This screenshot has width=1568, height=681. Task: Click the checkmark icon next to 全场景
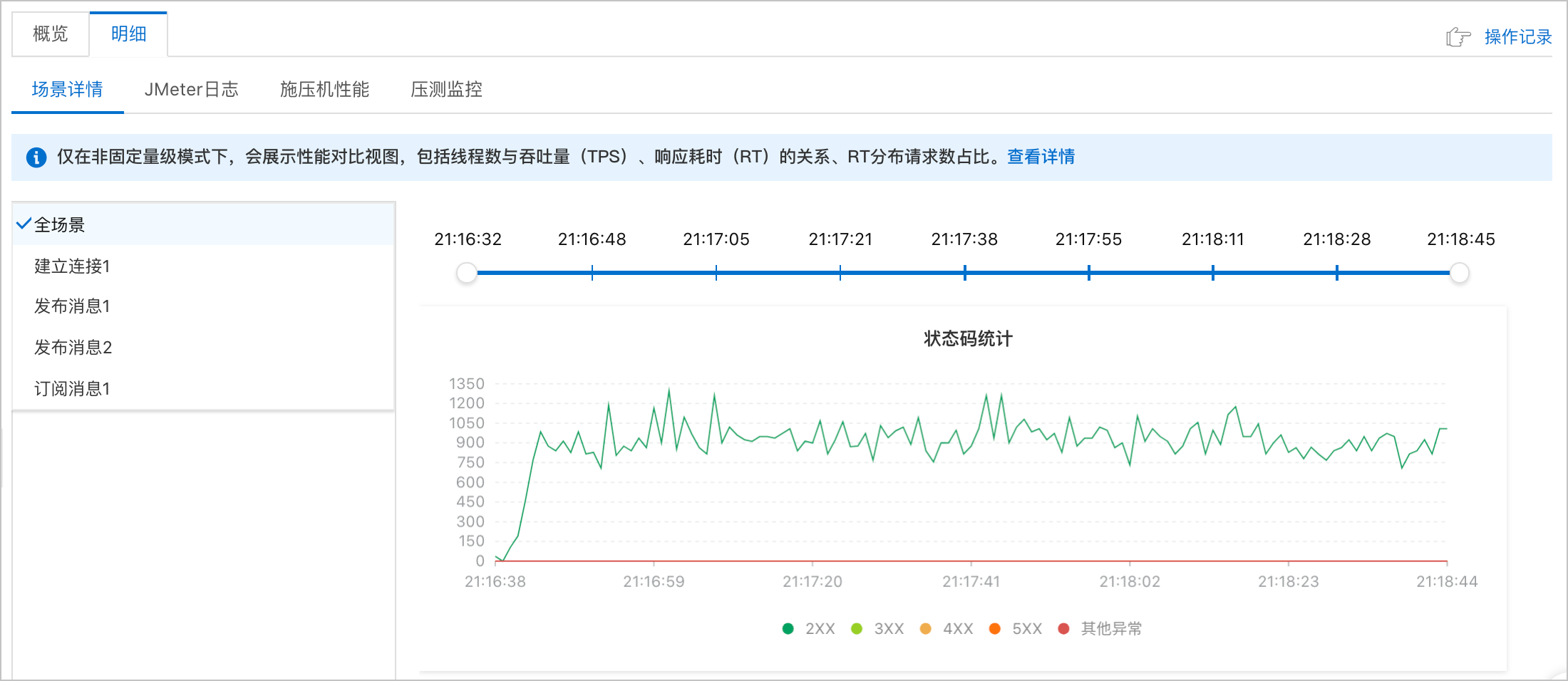[x=24, y=224]
